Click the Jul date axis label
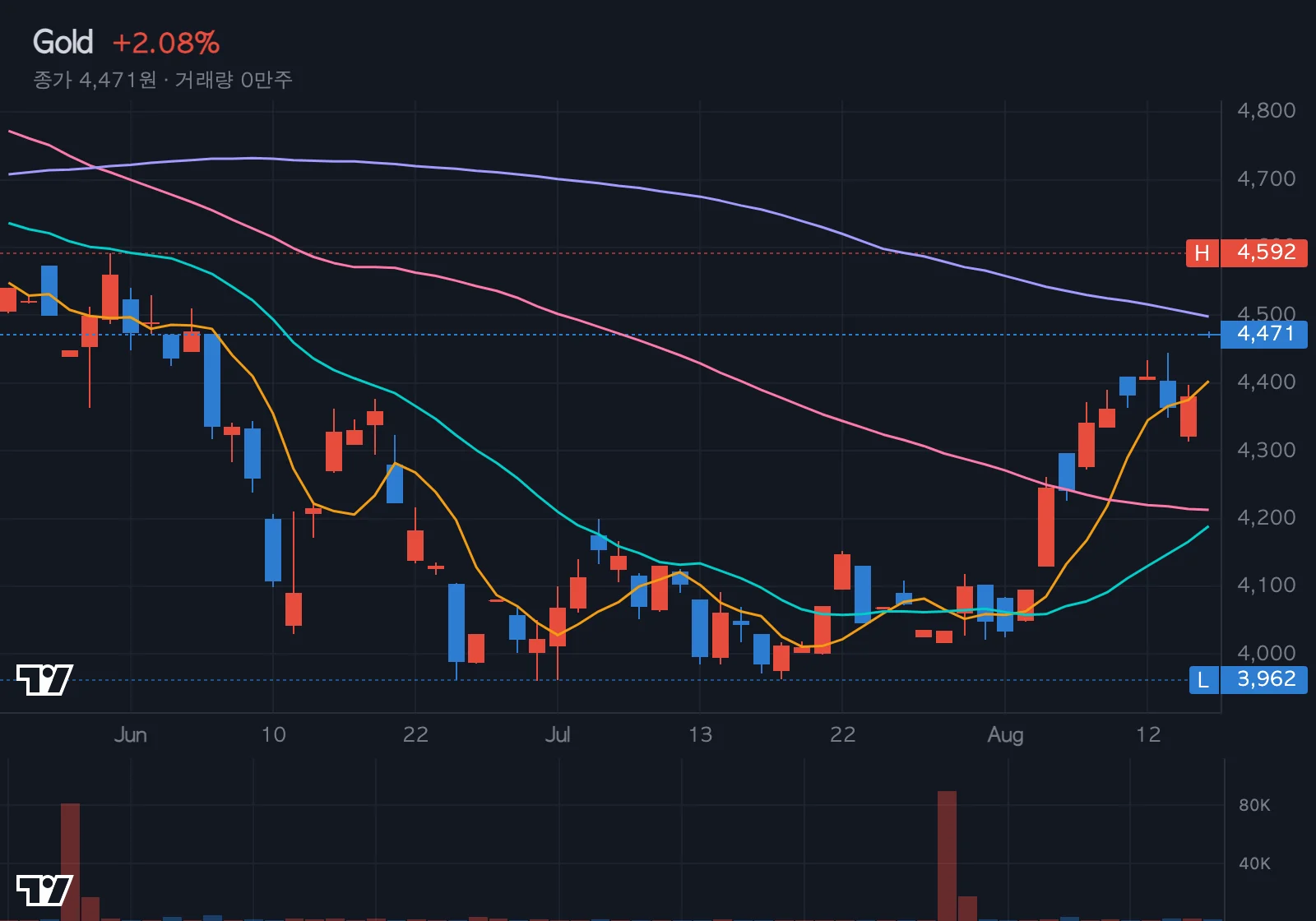The width and height of the screenshot is (1316, 921). point(558,734)
